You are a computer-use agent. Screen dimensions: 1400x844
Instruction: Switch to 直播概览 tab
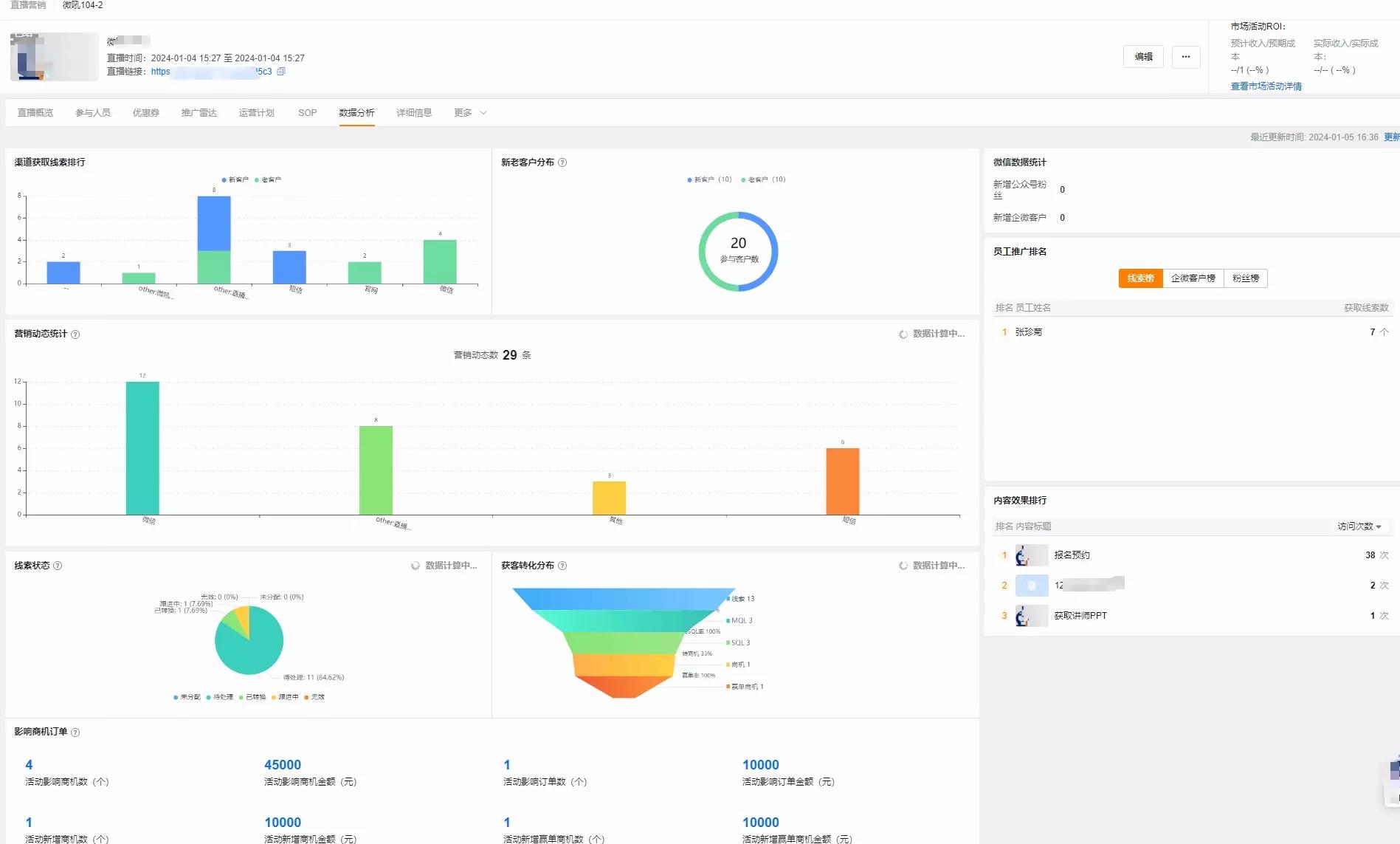point(35,113)
